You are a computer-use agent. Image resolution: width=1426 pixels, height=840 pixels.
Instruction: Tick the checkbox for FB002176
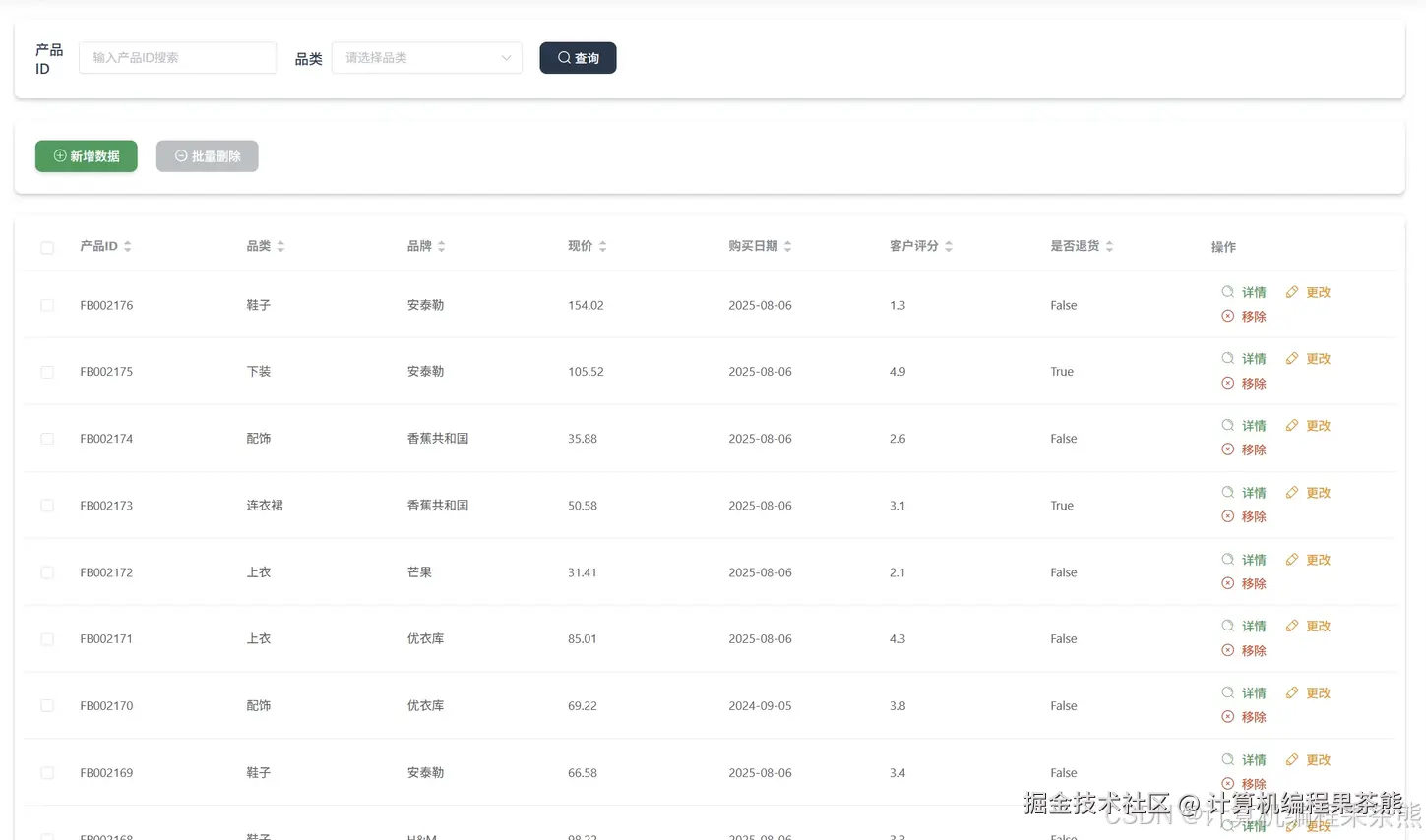(47, 306)
